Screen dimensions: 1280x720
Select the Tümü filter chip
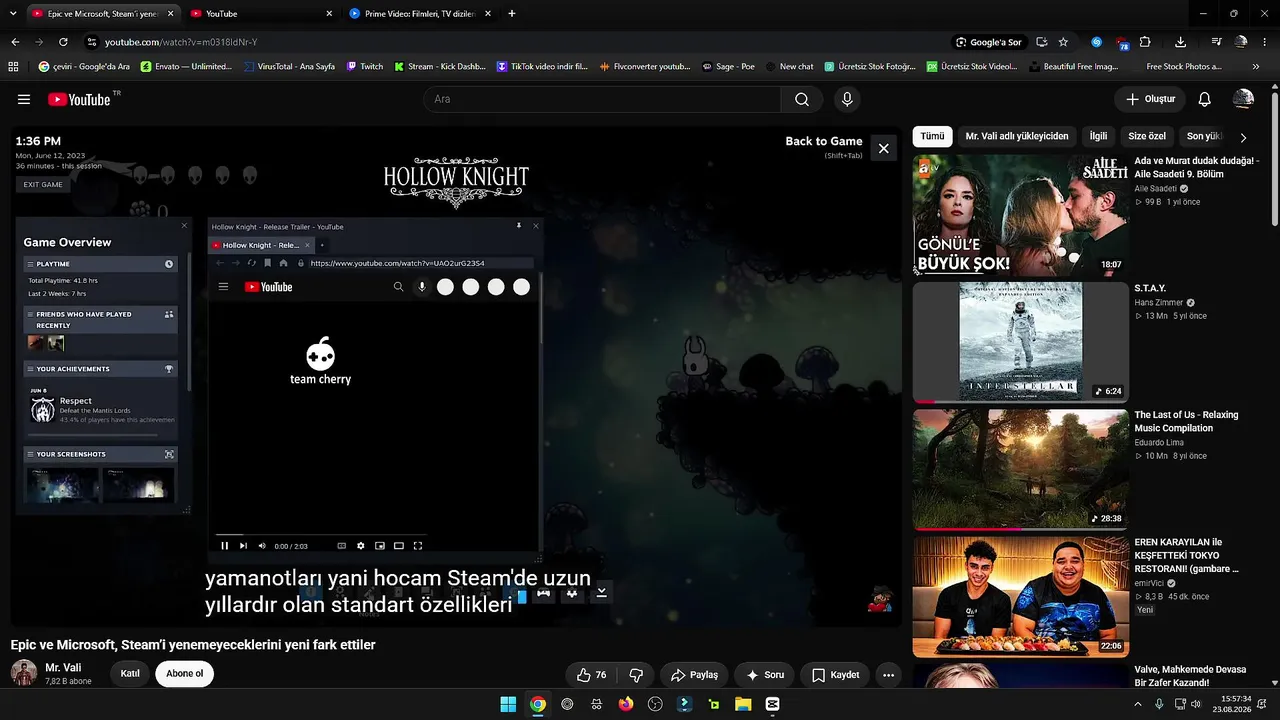coord(932,136)
